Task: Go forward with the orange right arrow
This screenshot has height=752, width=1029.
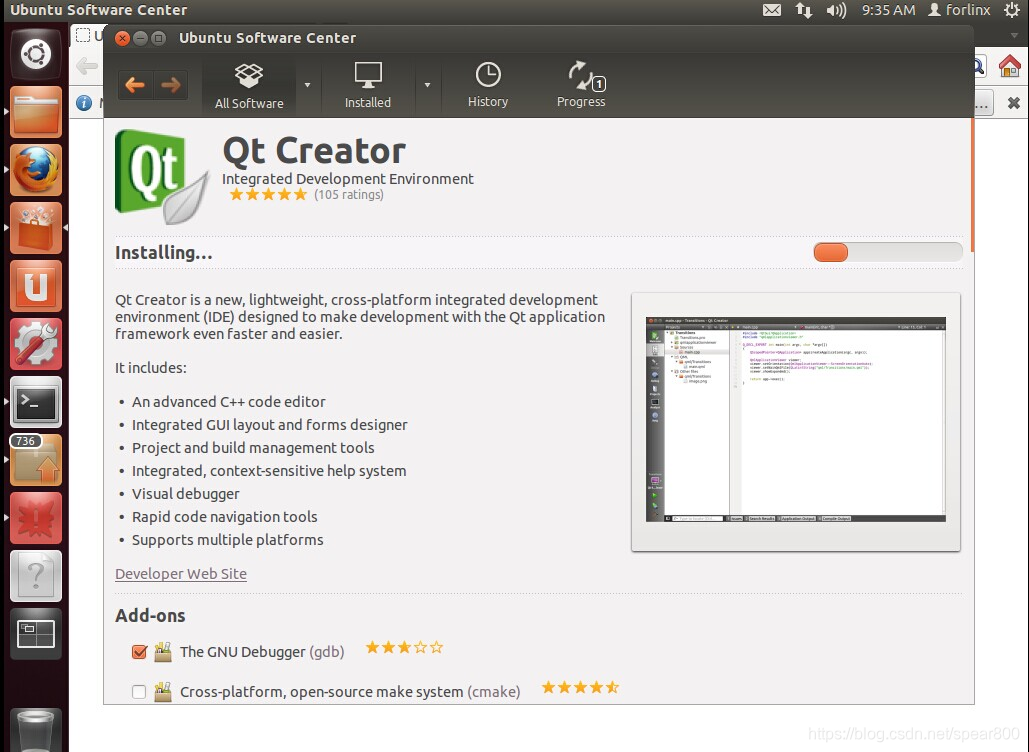Action: (171, 85)
